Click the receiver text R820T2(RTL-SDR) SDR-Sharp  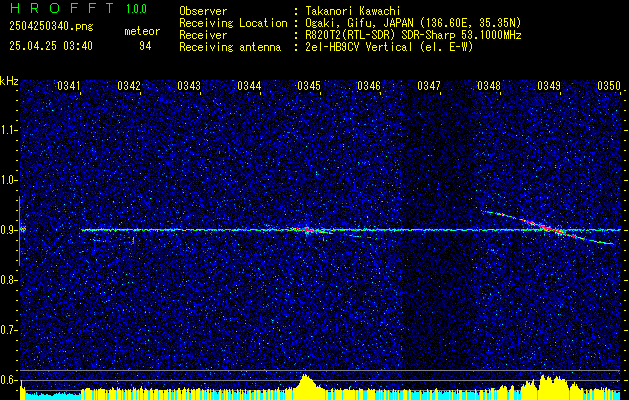coord(377,35)
